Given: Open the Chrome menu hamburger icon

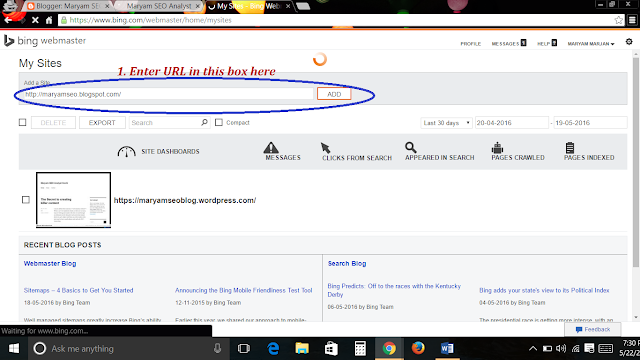Looking at the screenshot, I should click(632, 20).
